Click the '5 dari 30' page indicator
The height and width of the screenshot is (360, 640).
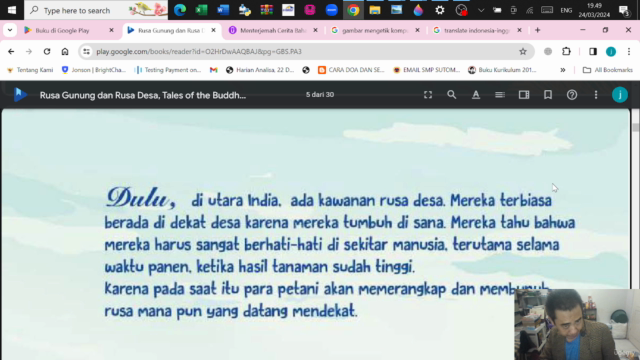point(320,95)
